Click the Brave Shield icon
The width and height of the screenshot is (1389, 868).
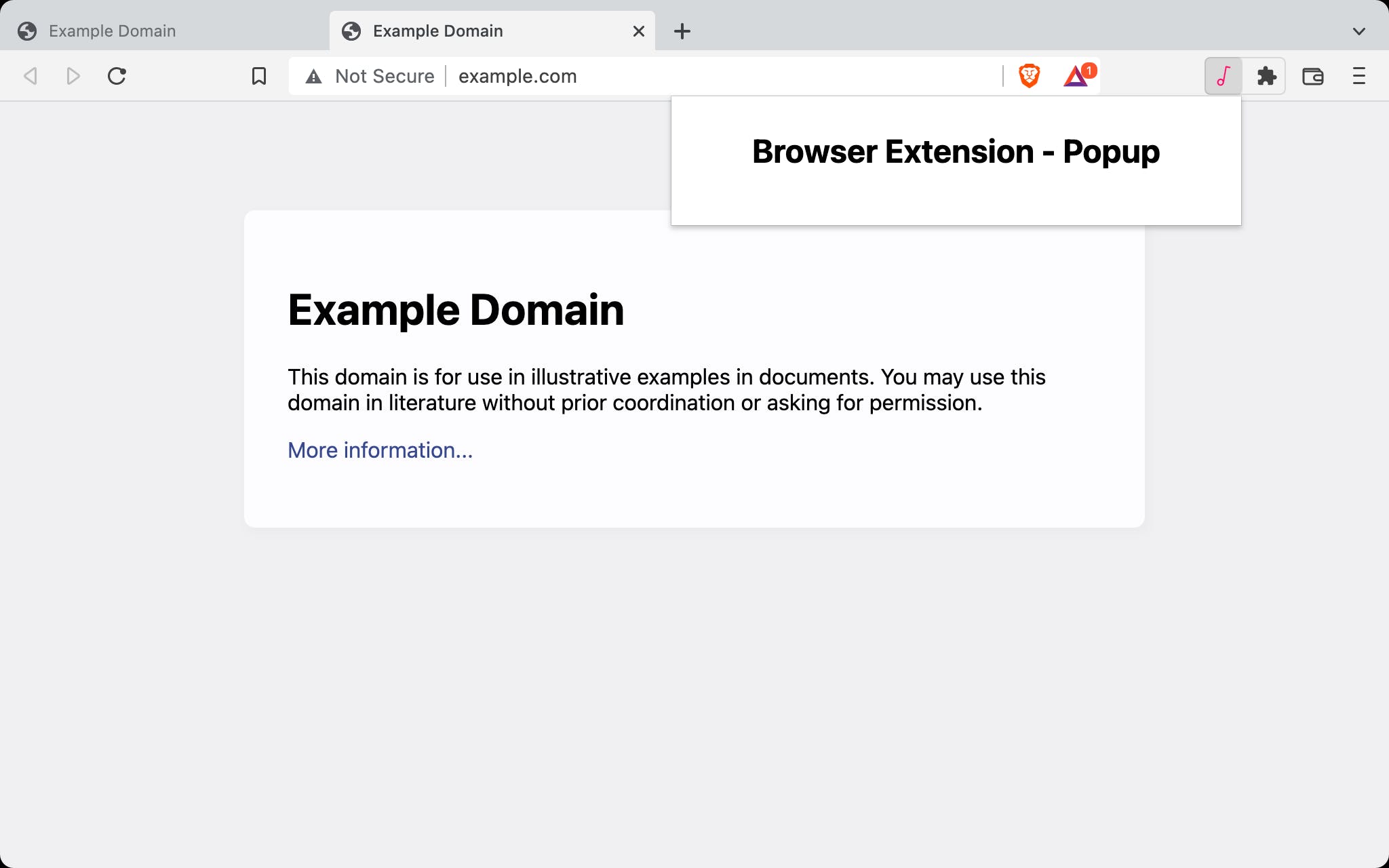click(1030, 75)
